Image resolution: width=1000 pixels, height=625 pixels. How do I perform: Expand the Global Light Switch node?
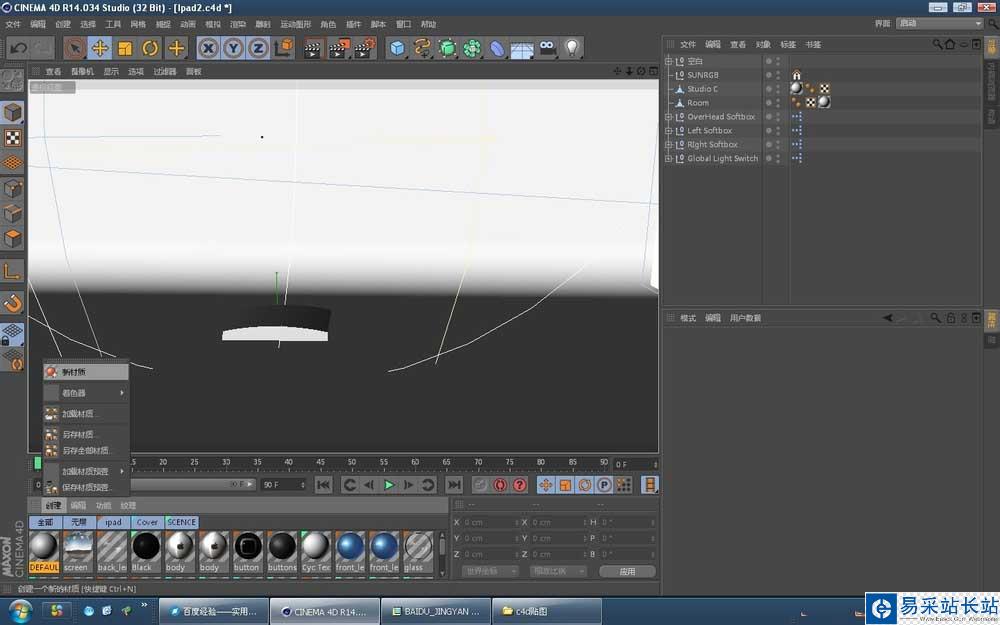pos(669,159)
